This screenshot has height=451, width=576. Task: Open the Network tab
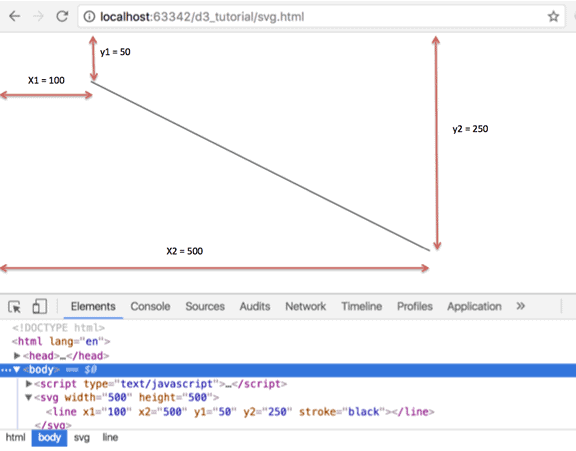point(306,306)
